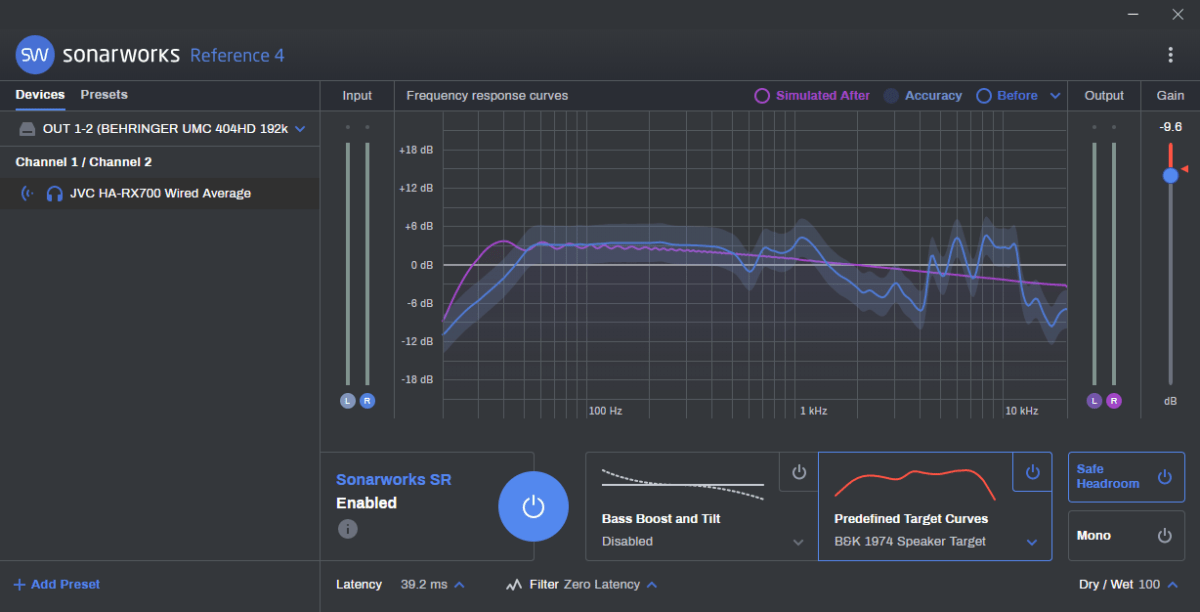This screenshot has width=1200, height=612.
Task: Click the input R channel indicator
Action: coord(367,401)
